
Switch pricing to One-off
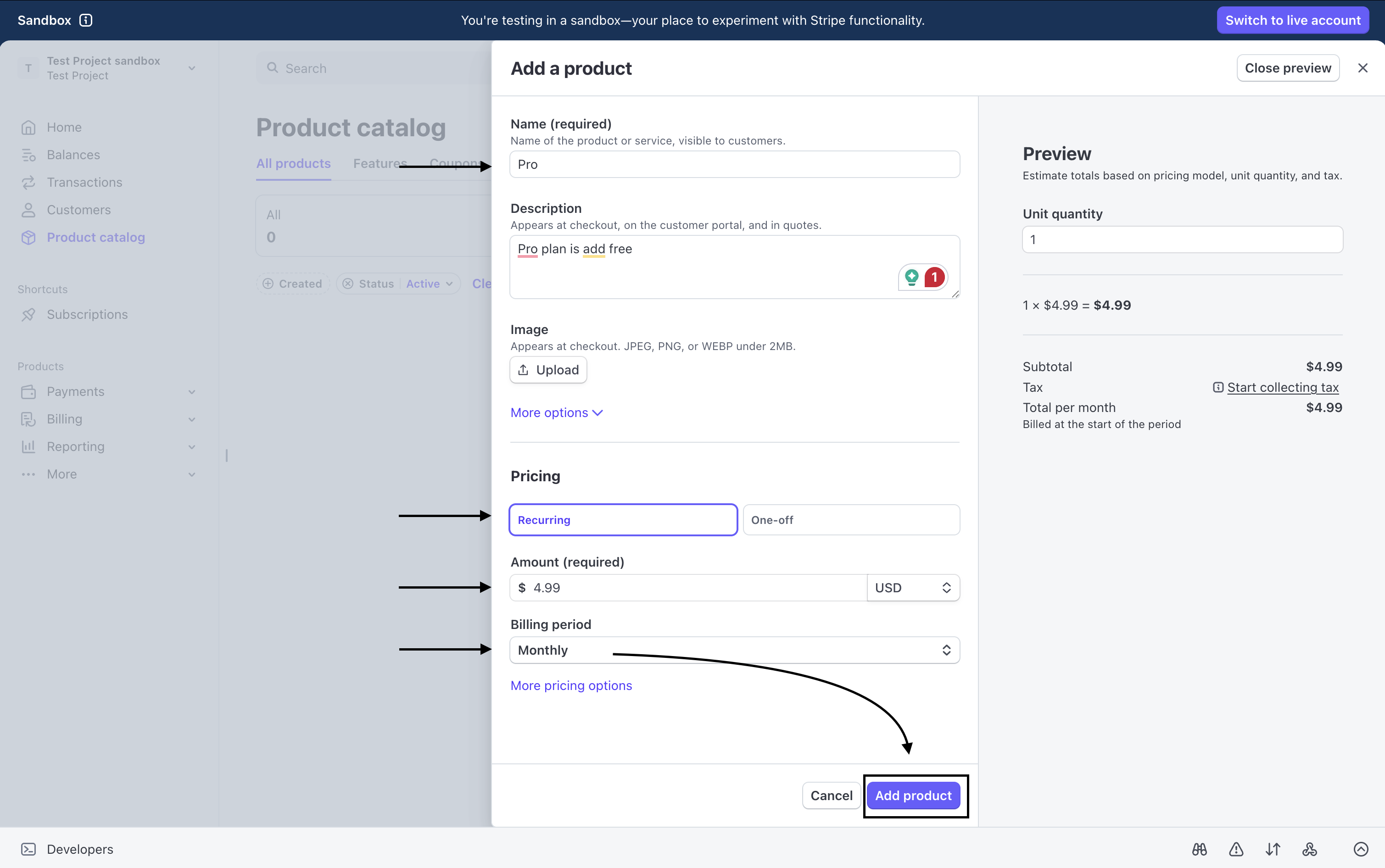[850, 519]
